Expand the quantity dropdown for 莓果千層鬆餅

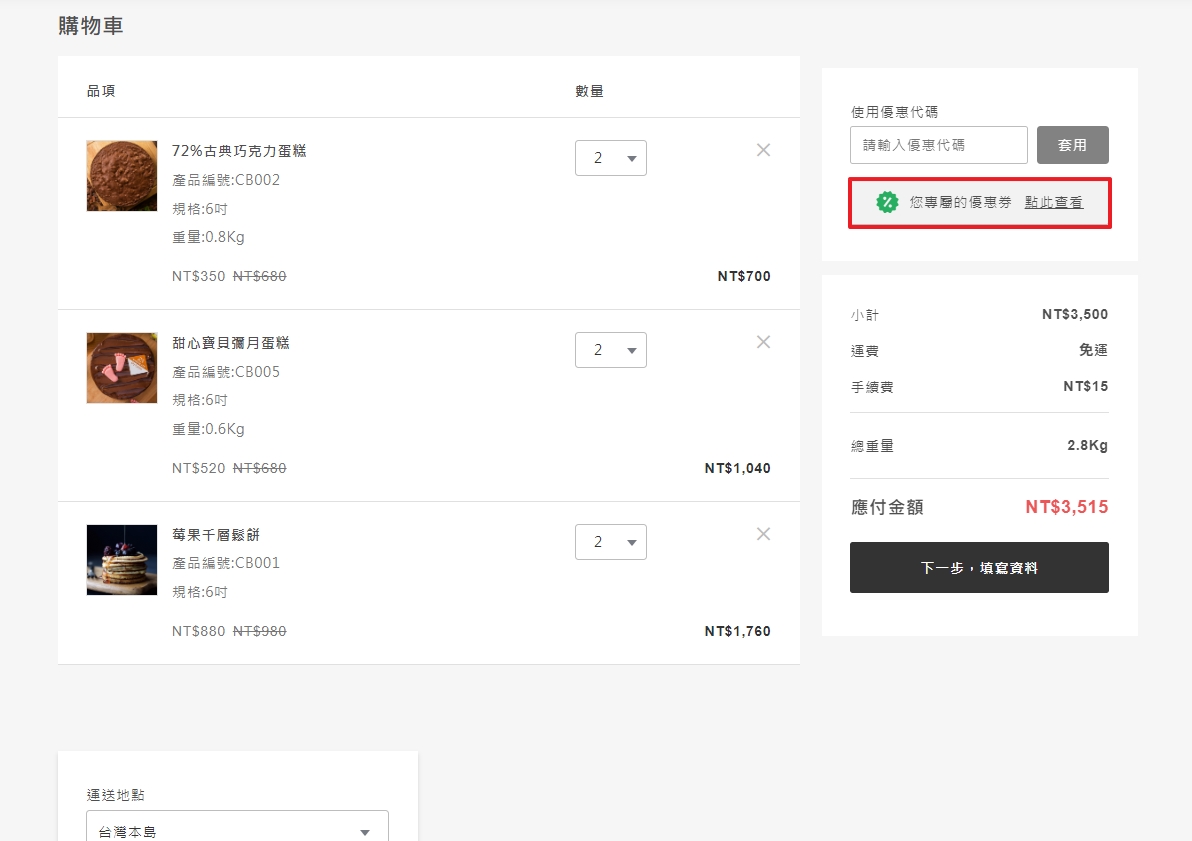pyautogui.click(x=611, y=541)
